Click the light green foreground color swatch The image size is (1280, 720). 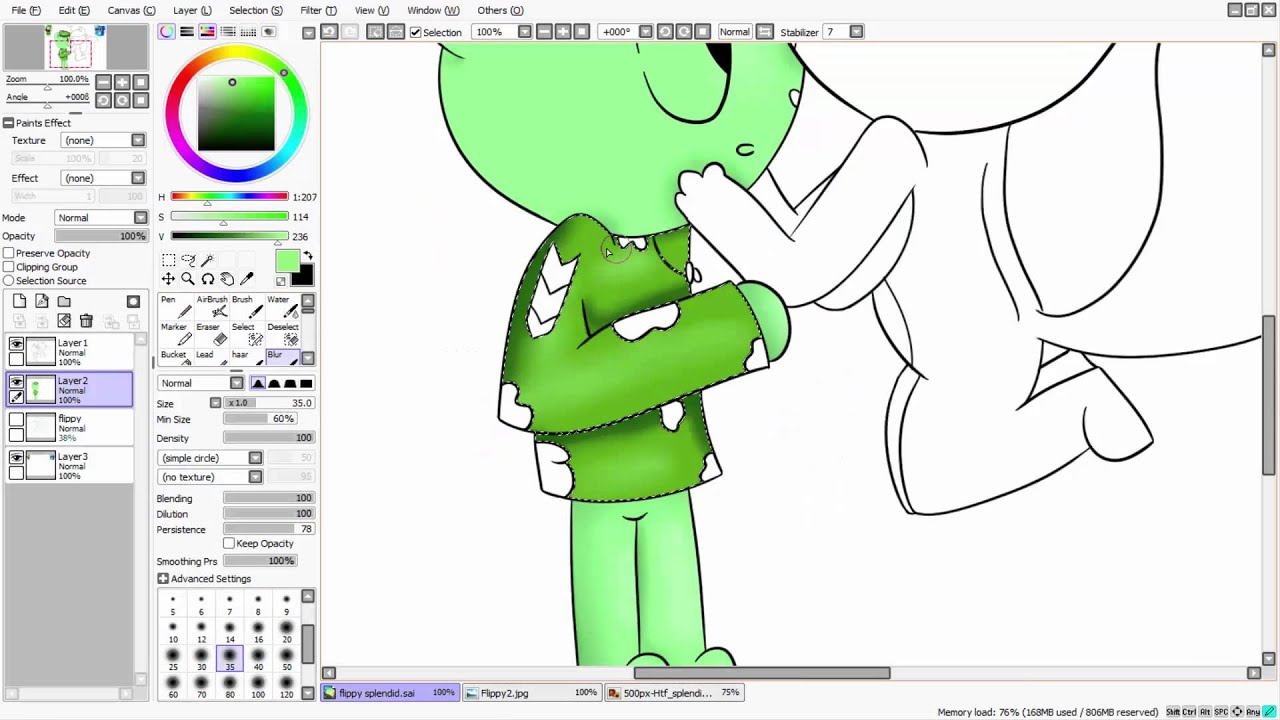pyautogui.click(x=286, y=262)
